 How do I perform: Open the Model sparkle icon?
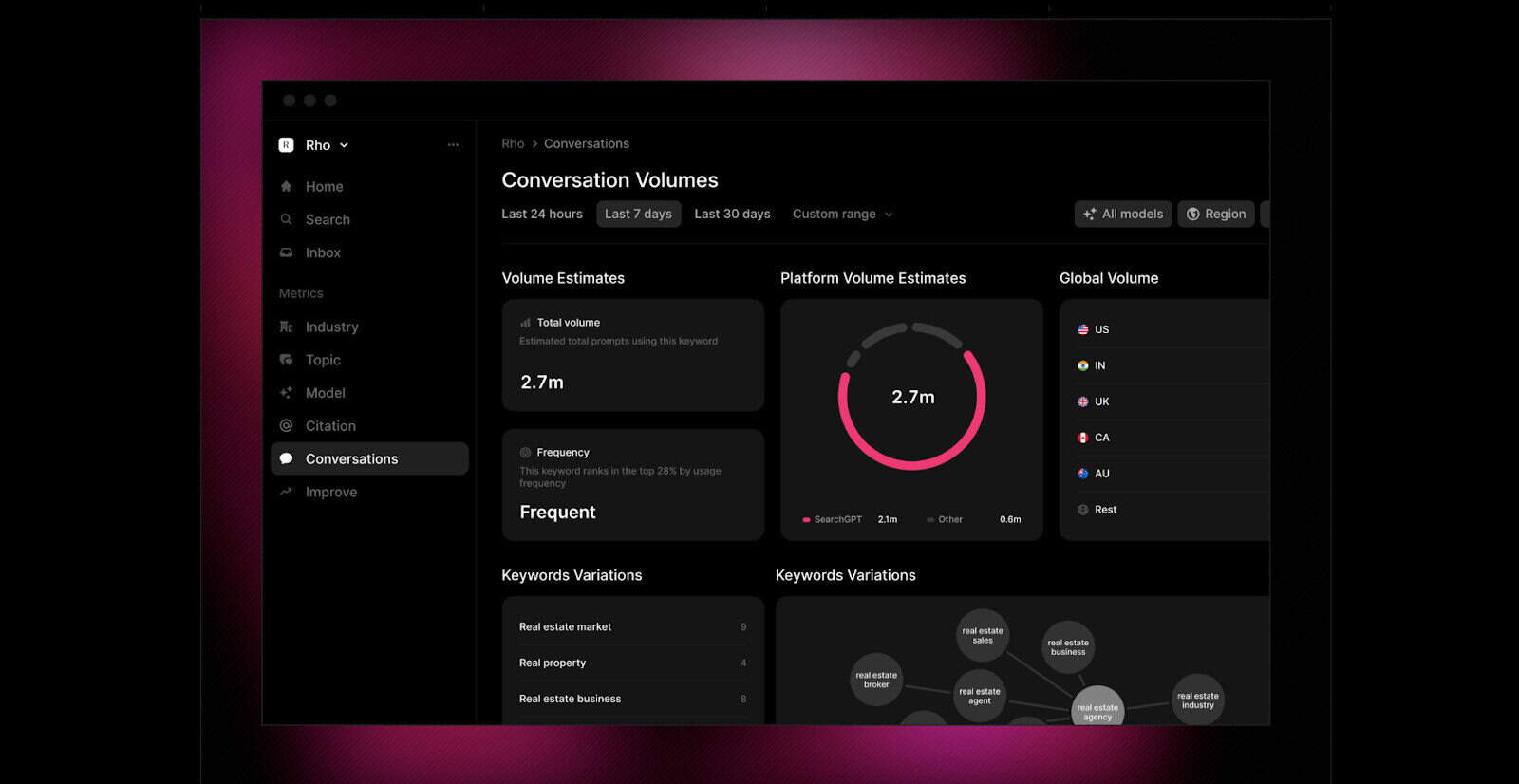point(286,393)
